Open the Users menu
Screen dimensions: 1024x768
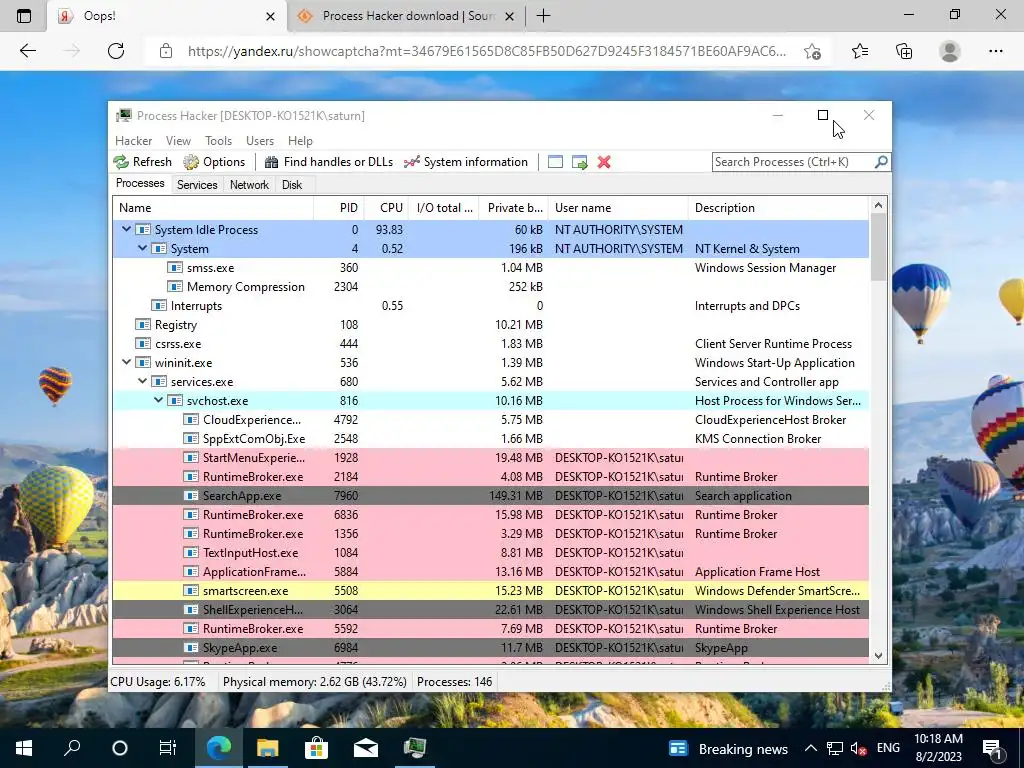coord(260,140)
